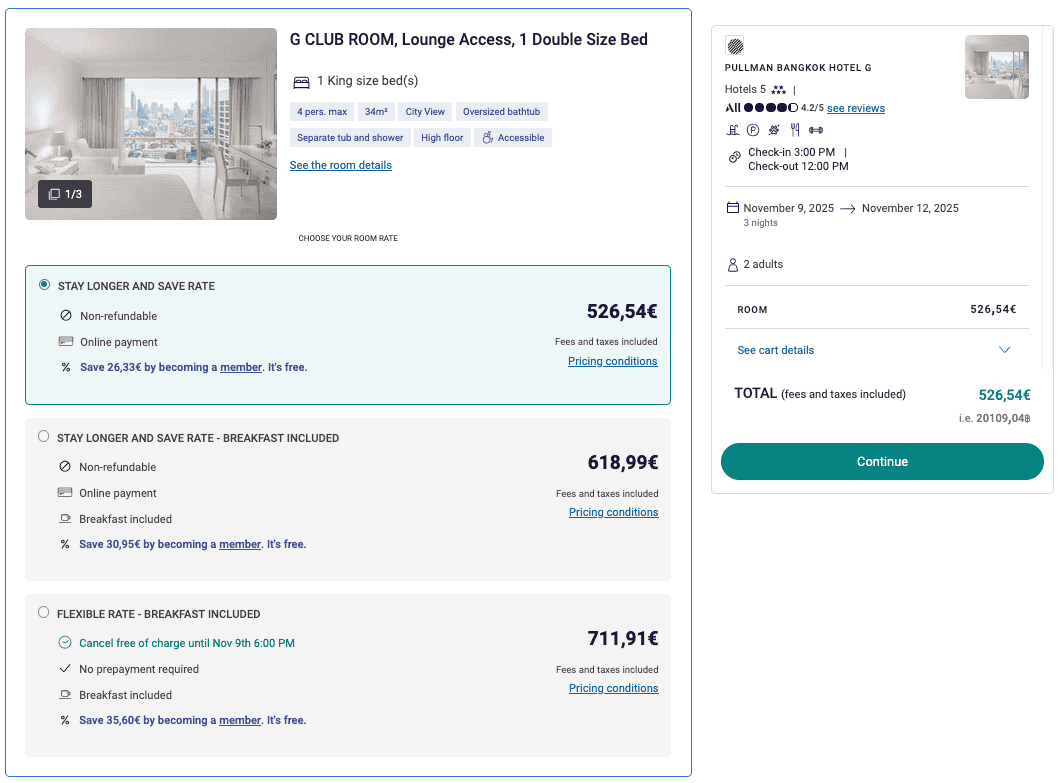
Task: Select Stay Longer rate with breakfast included
Action: 43,437
